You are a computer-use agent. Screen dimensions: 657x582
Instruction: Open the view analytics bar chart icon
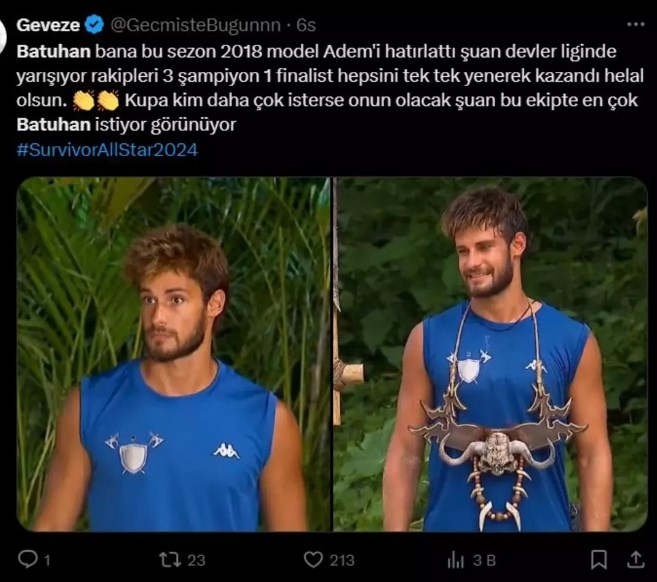[456, 560]
